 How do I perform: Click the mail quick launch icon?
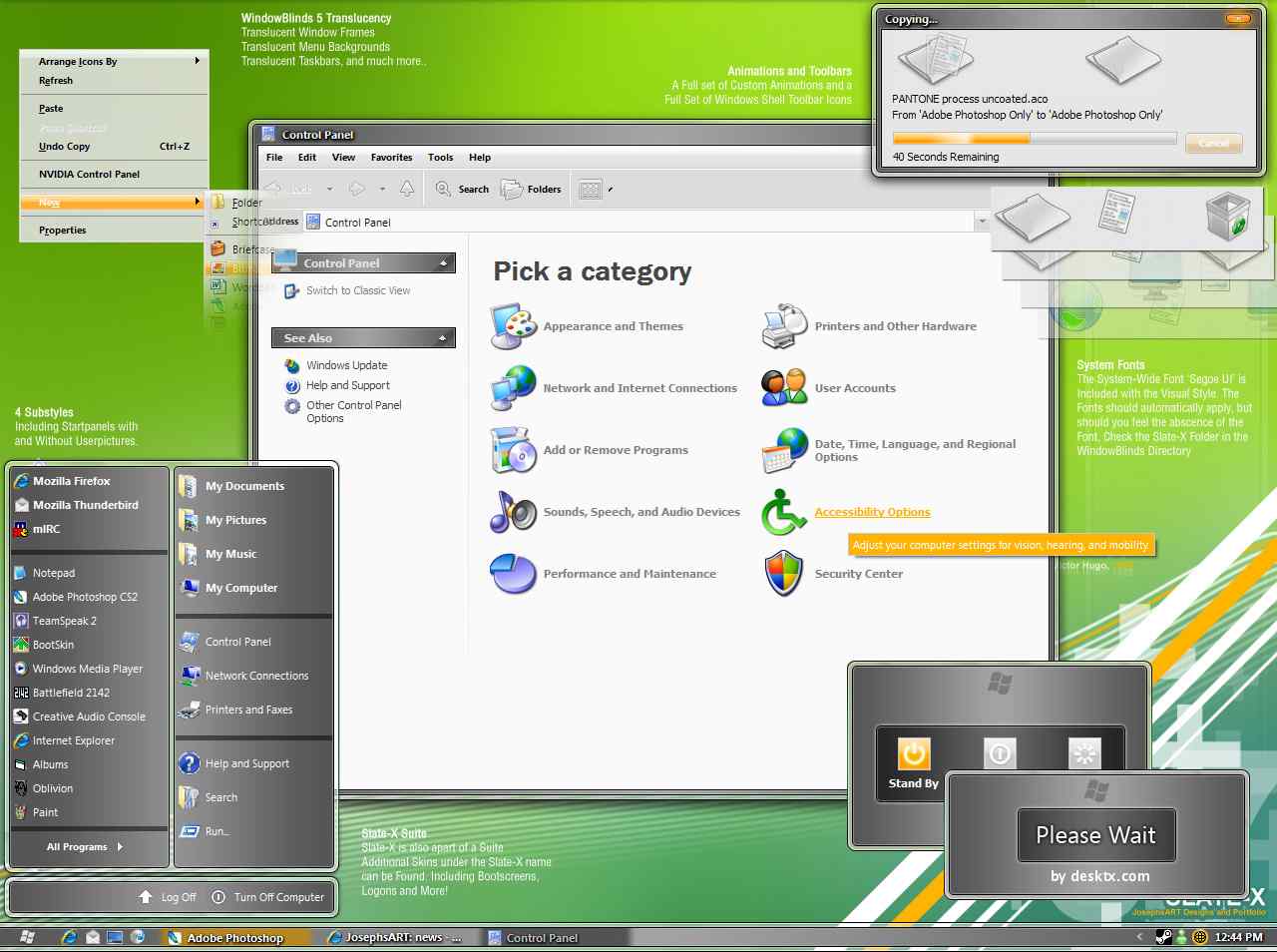(x=93, y=937)
